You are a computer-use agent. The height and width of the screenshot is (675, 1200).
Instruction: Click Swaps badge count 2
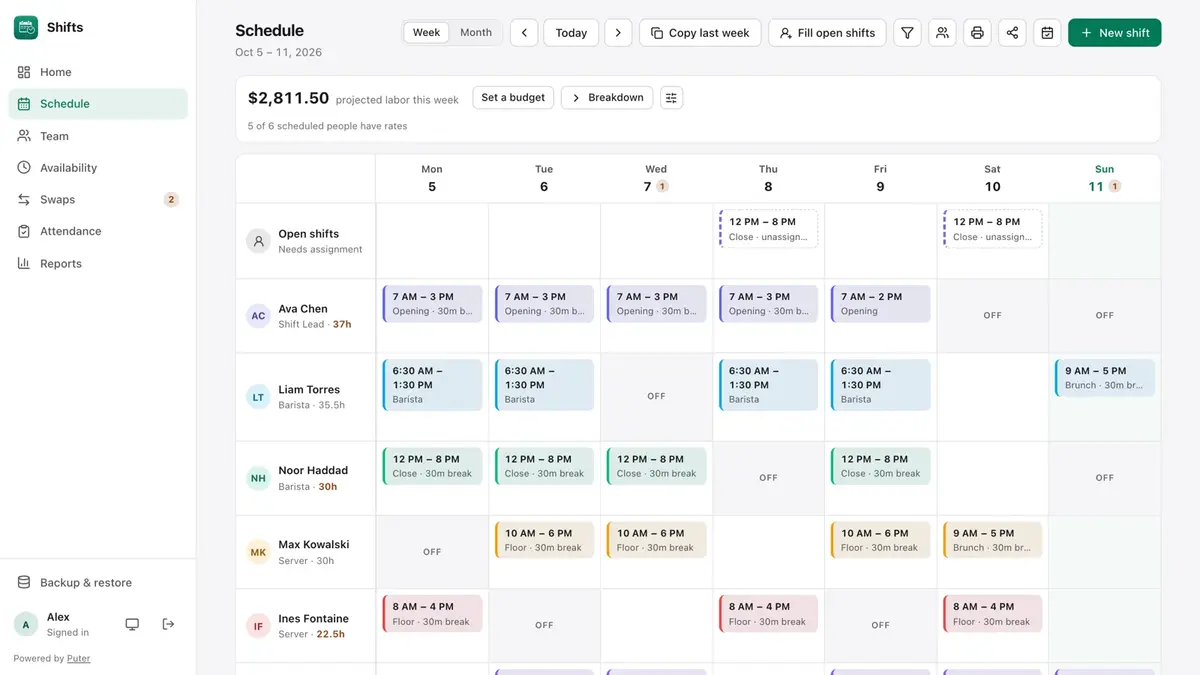coord(171,200)
